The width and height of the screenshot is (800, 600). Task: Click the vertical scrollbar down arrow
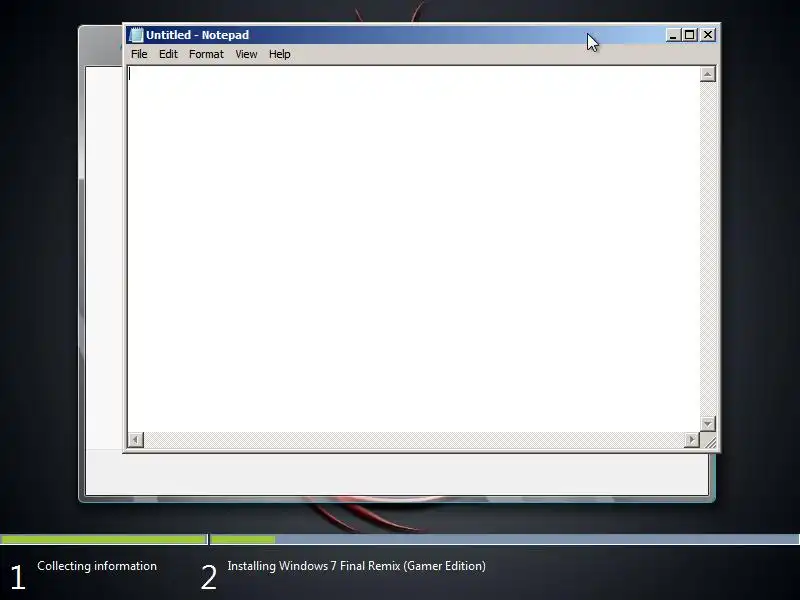coord(708,423)
